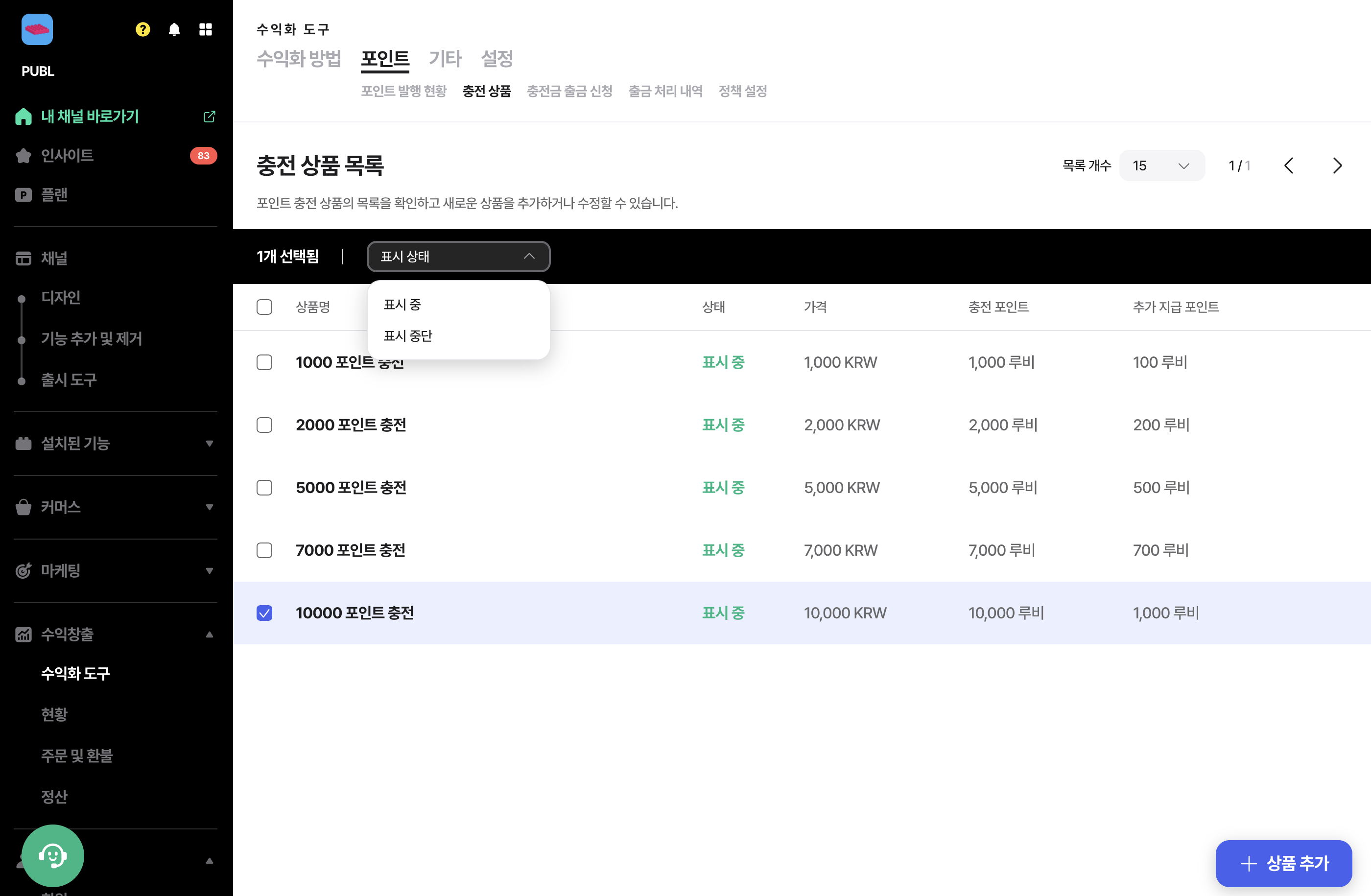The height and width of the screenshot is (896, 1371).
Task: Uncheck the 10000 포인트 충전 row
Action: [264, 613]
